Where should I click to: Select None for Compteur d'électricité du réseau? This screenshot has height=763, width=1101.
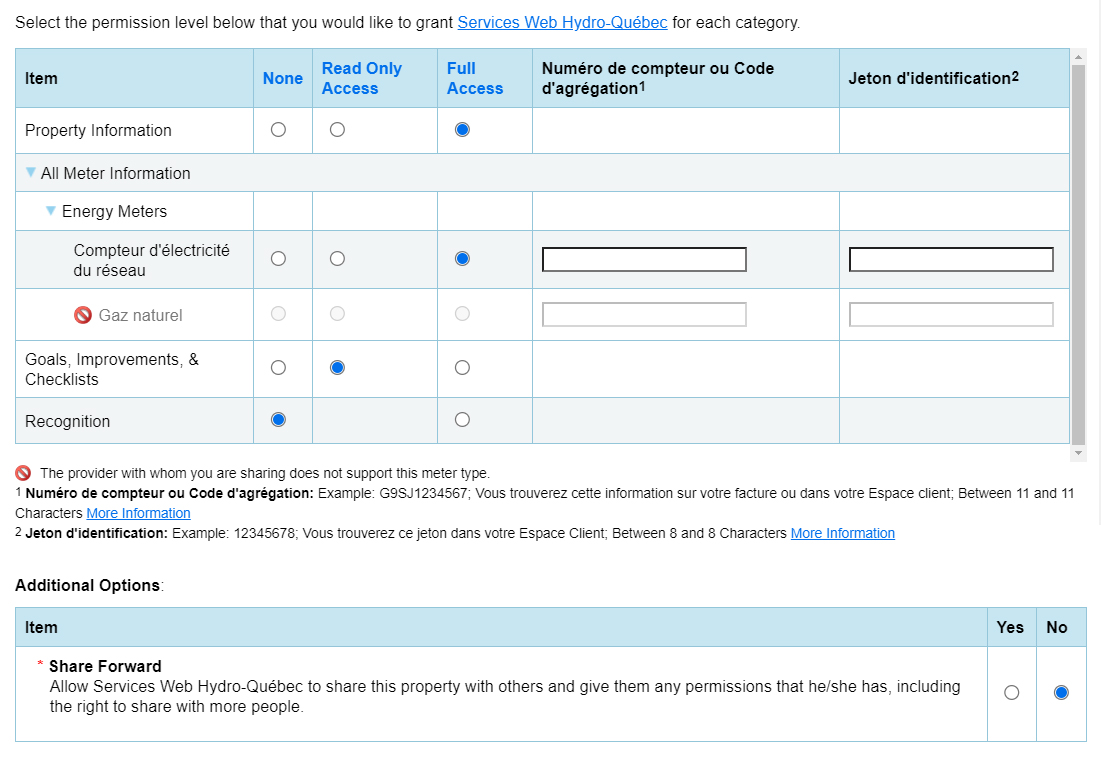(278, 259)
